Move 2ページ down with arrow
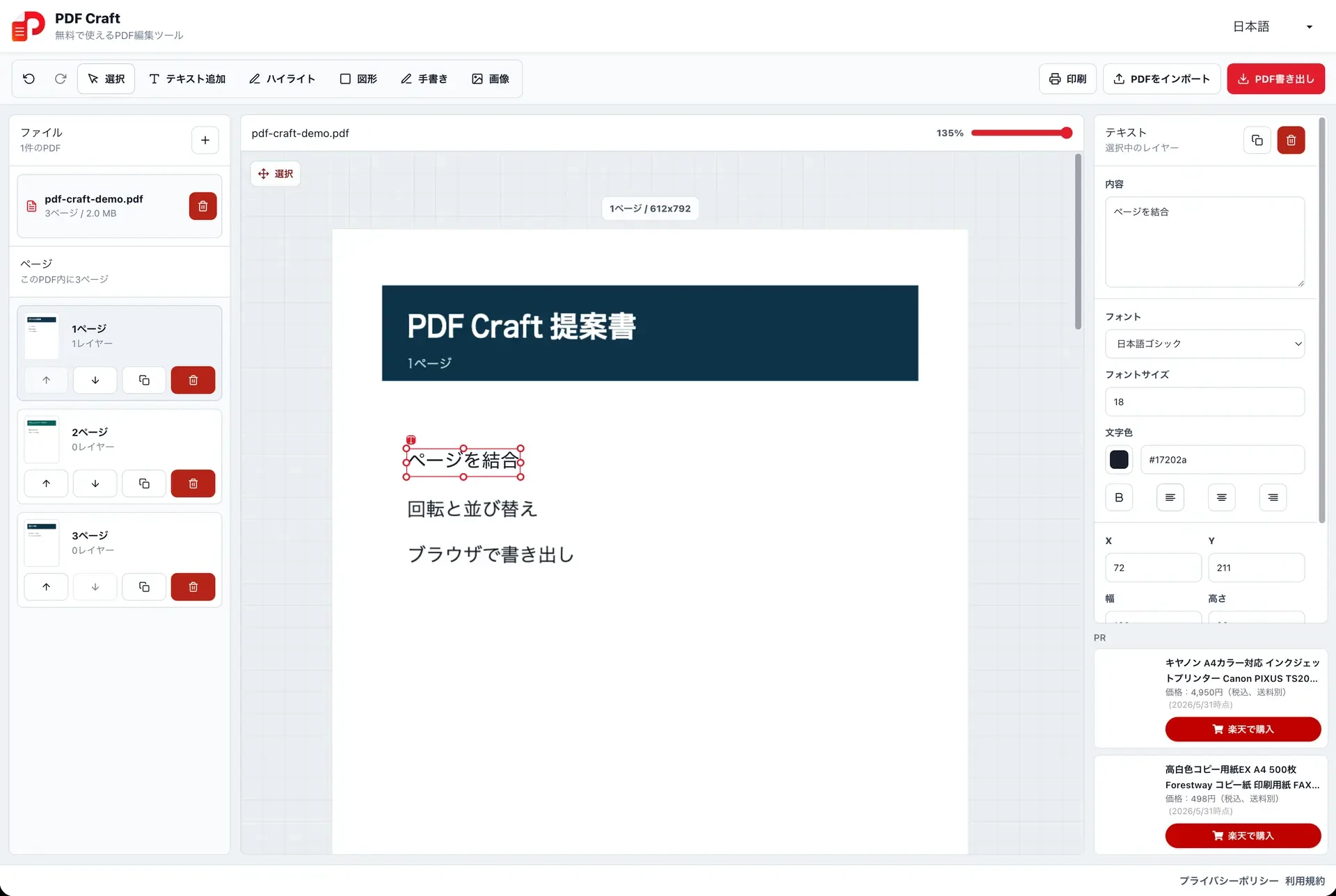The image size is (1336, 896). (x=95, y=483)
